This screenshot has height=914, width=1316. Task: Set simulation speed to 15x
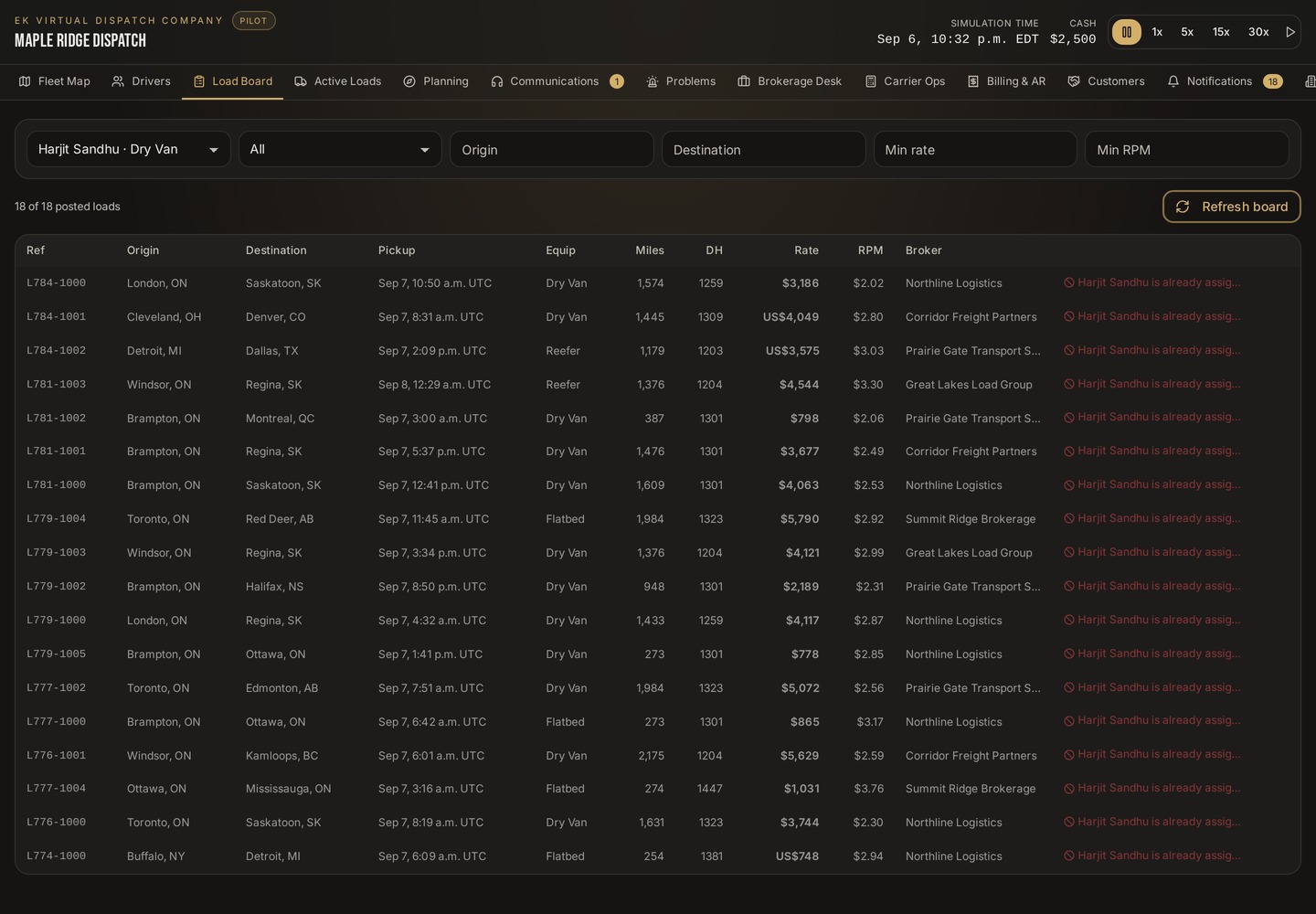1221,32
